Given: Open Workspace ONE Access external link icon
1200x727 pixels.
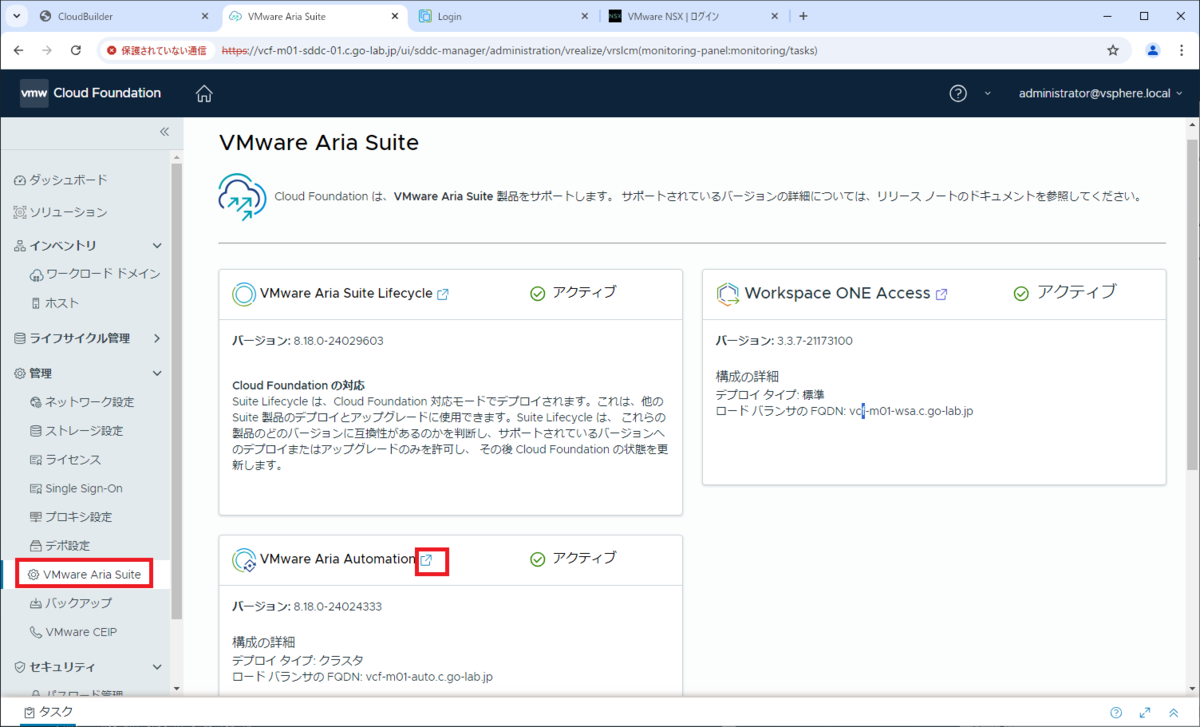Looking at the screenshot, I should tap(941, 294).
